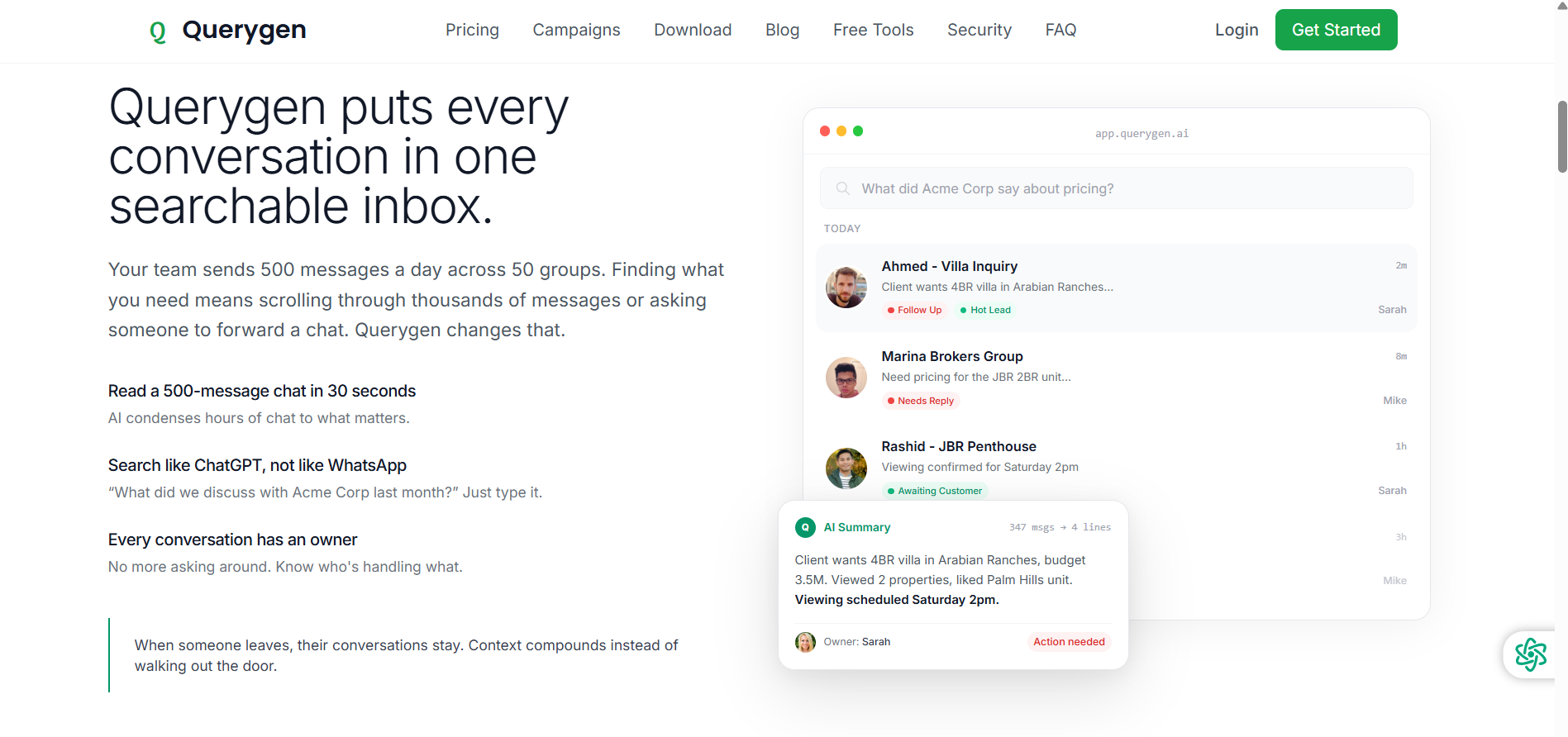Screen dimensions: 1568x737
Task: Click "347 msgs → 4 lines" text
Action: pos(1060,527)
